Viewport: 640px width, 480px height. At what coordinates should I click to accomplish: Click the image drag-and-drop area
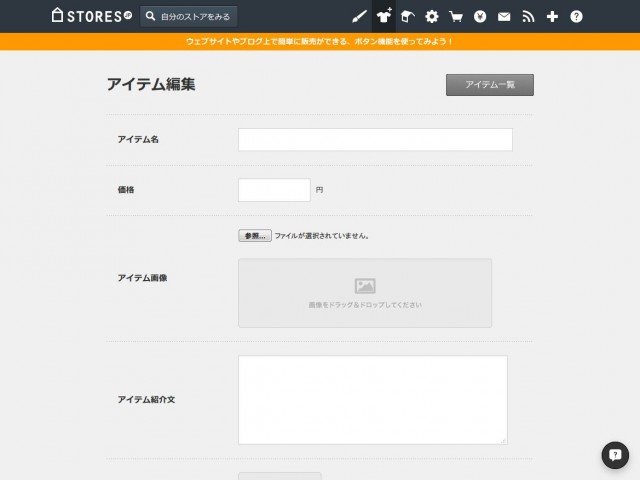coord(365,293)
